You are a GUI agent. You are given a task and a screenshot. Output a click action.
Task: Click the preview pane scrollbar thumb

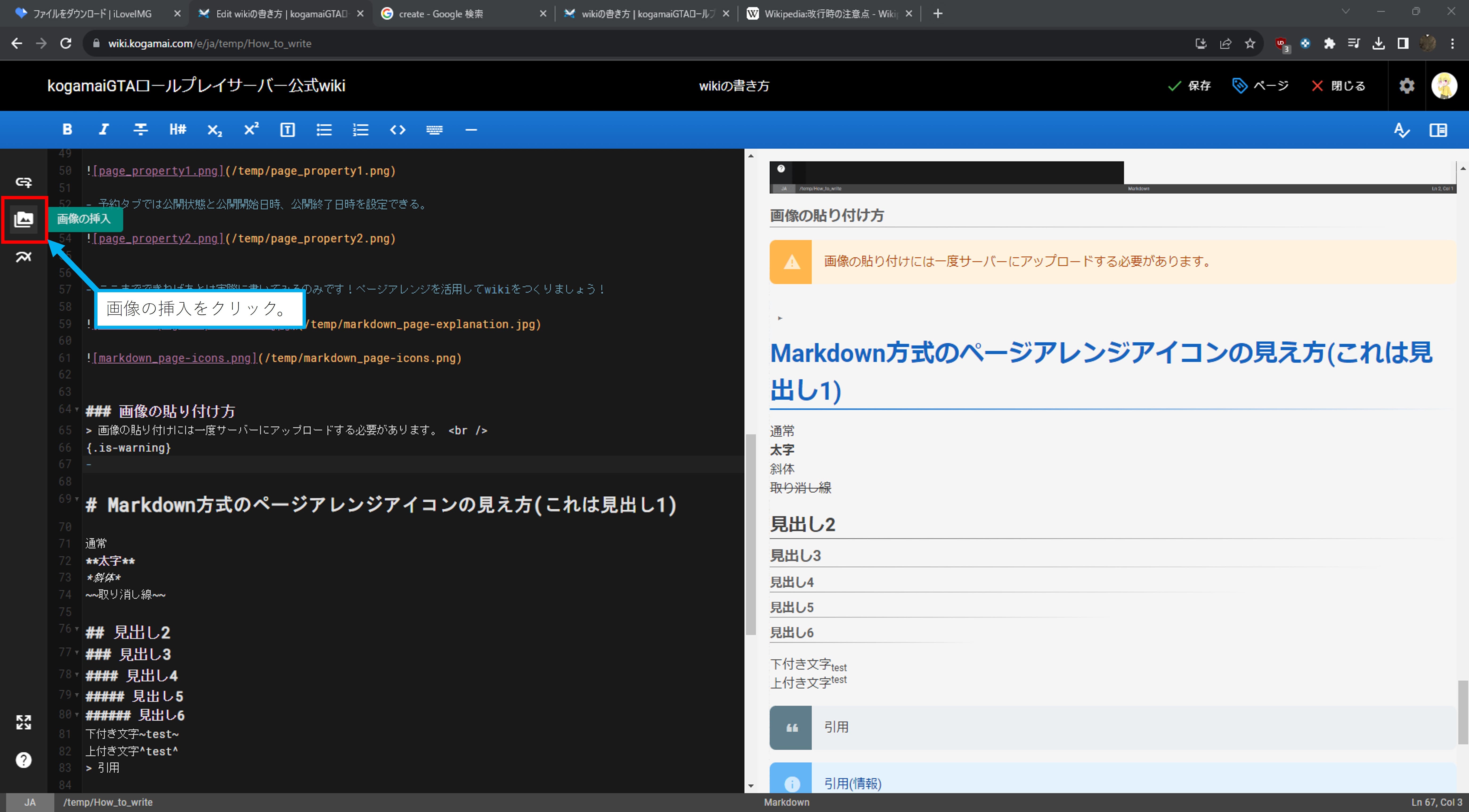tap(1463, 712)
